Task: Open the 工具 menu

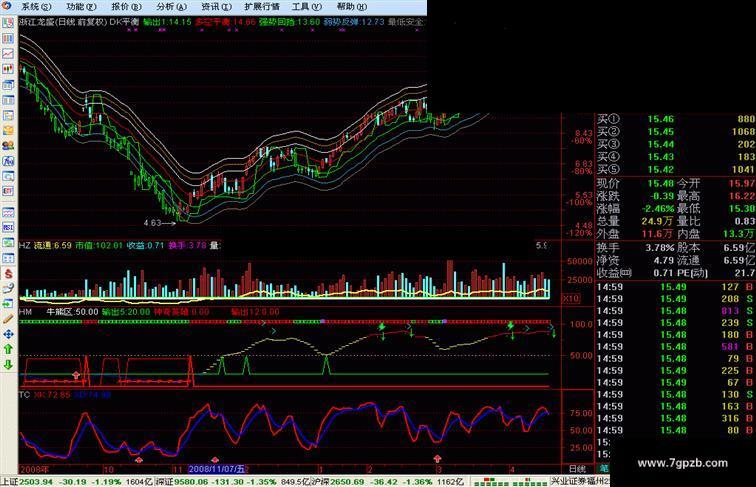Action: coord(307,7)
